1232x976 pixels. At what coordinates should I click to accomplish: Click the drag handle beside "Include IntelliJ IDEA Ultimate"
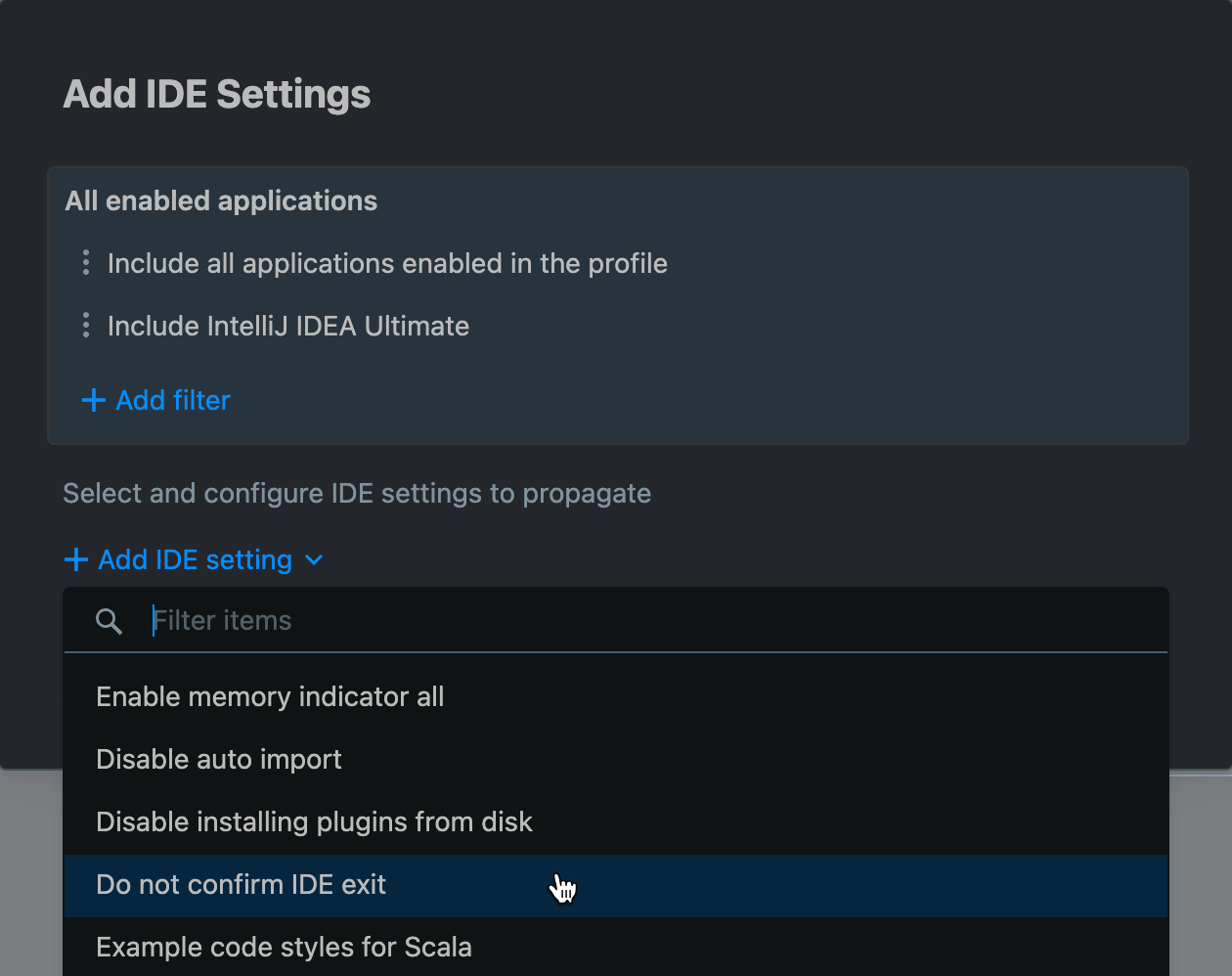click(86, 325)
